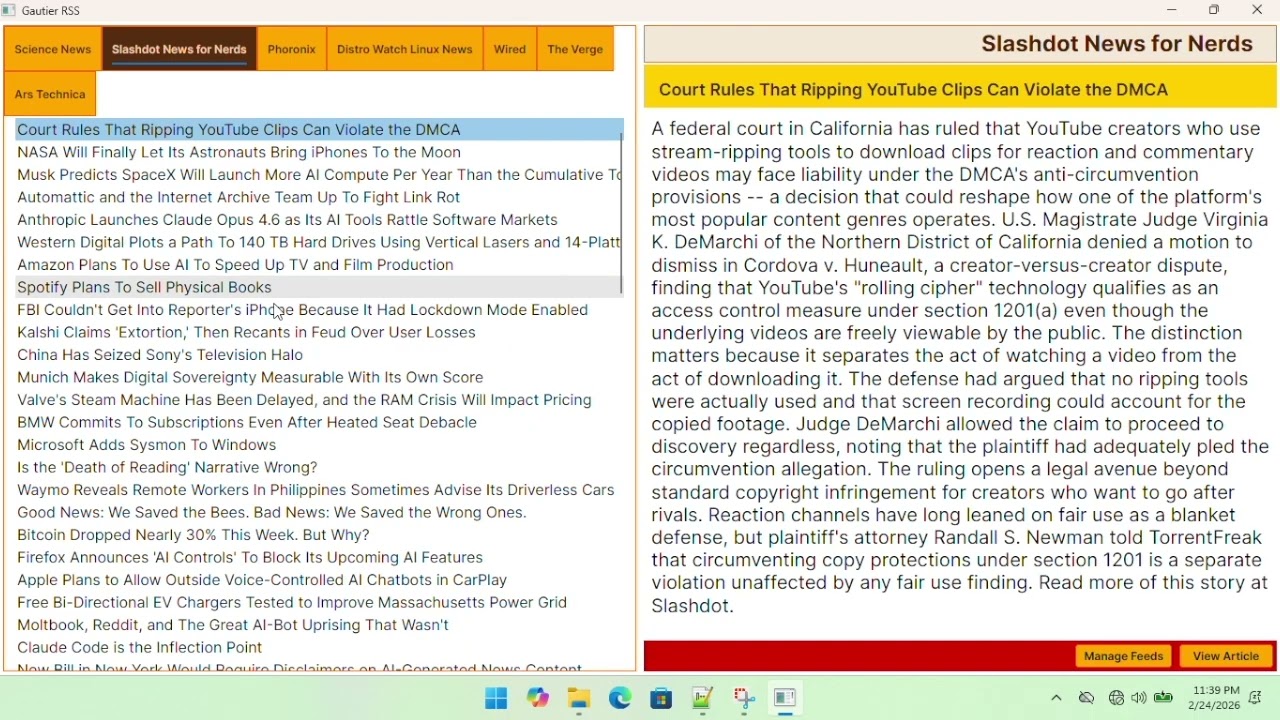
Task: Select the Court Rules YouTube Clips headline row
Action: (319, 130)
